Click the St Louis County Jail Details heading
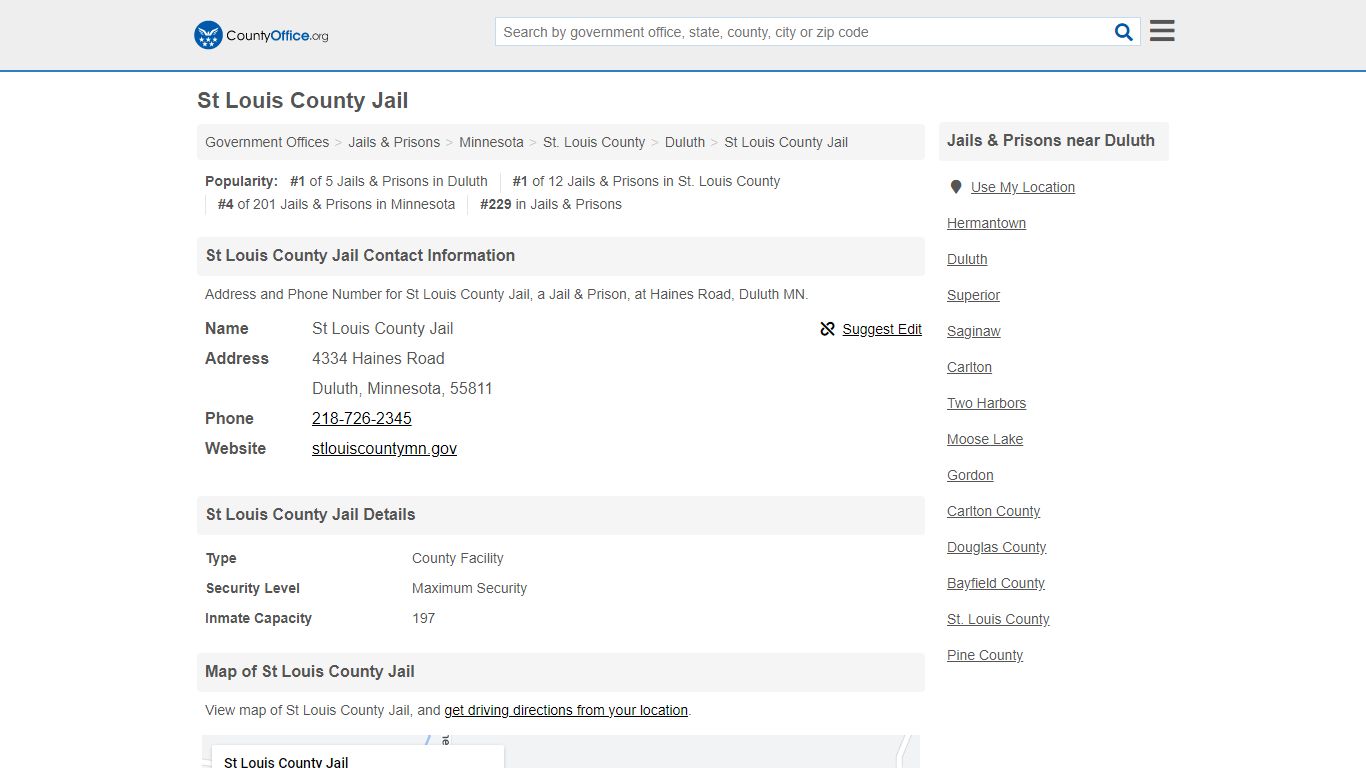The image size is (1366, 768). pos(310,514)
